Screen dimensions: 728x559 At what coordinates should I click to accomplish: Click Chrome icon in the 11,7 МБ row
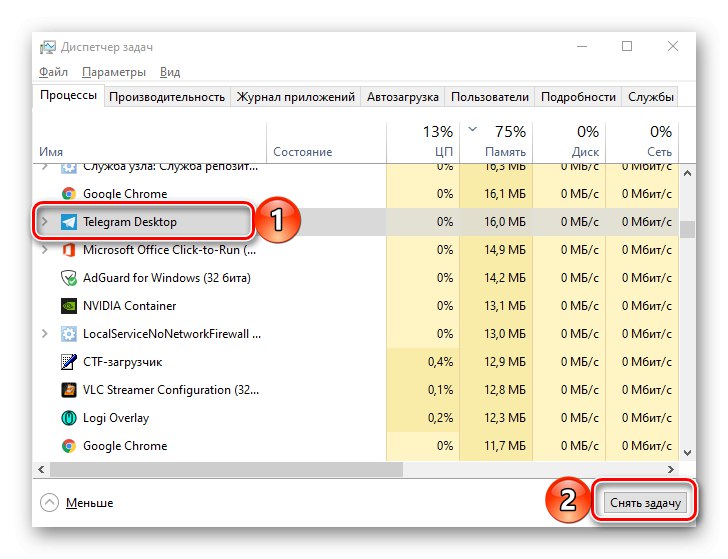click(x=69, y=446)
